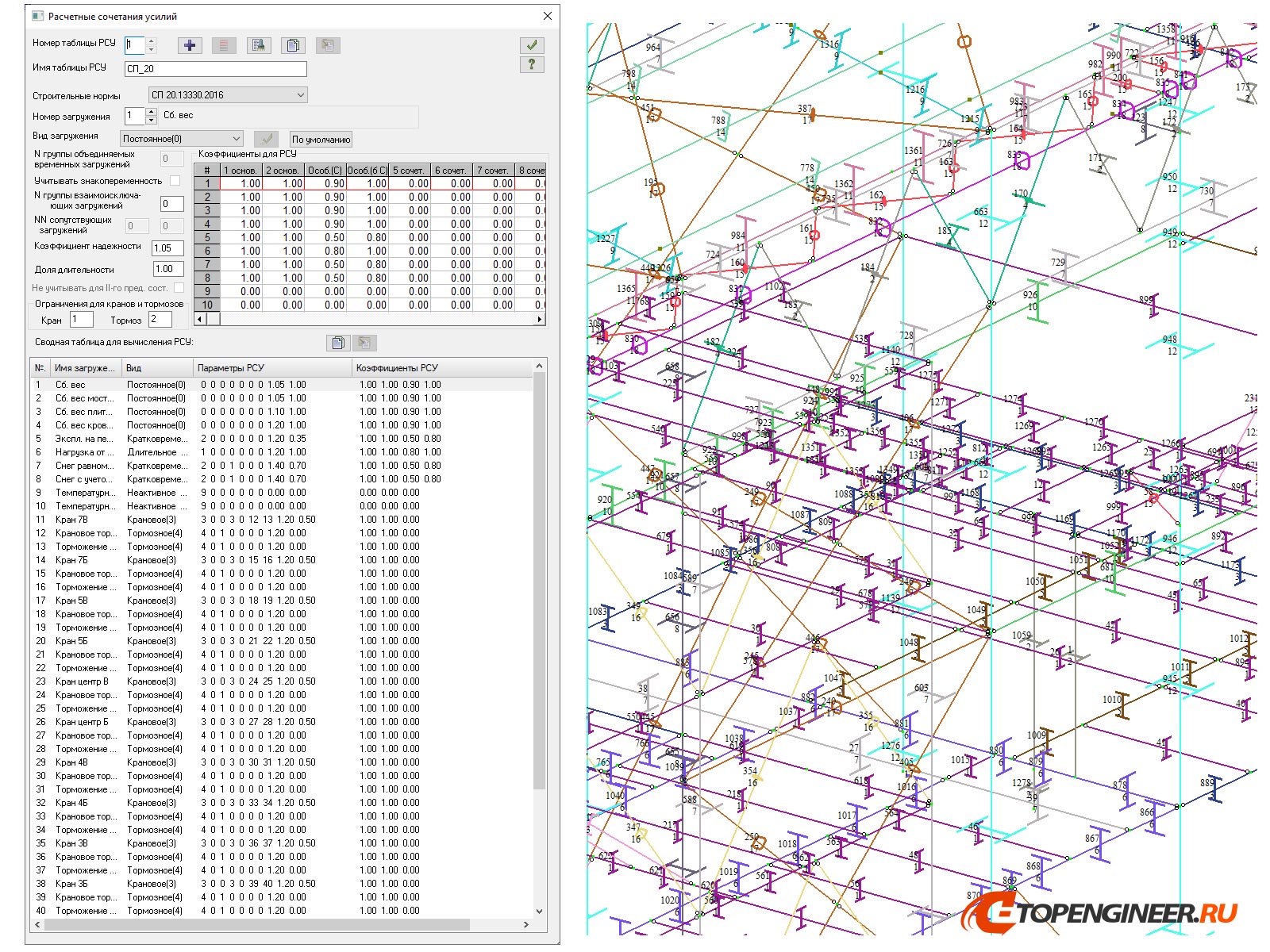Click '2 основ.' column header
Image resolution: width=1270 pixels, height=952 pixels.
[282, 170]
